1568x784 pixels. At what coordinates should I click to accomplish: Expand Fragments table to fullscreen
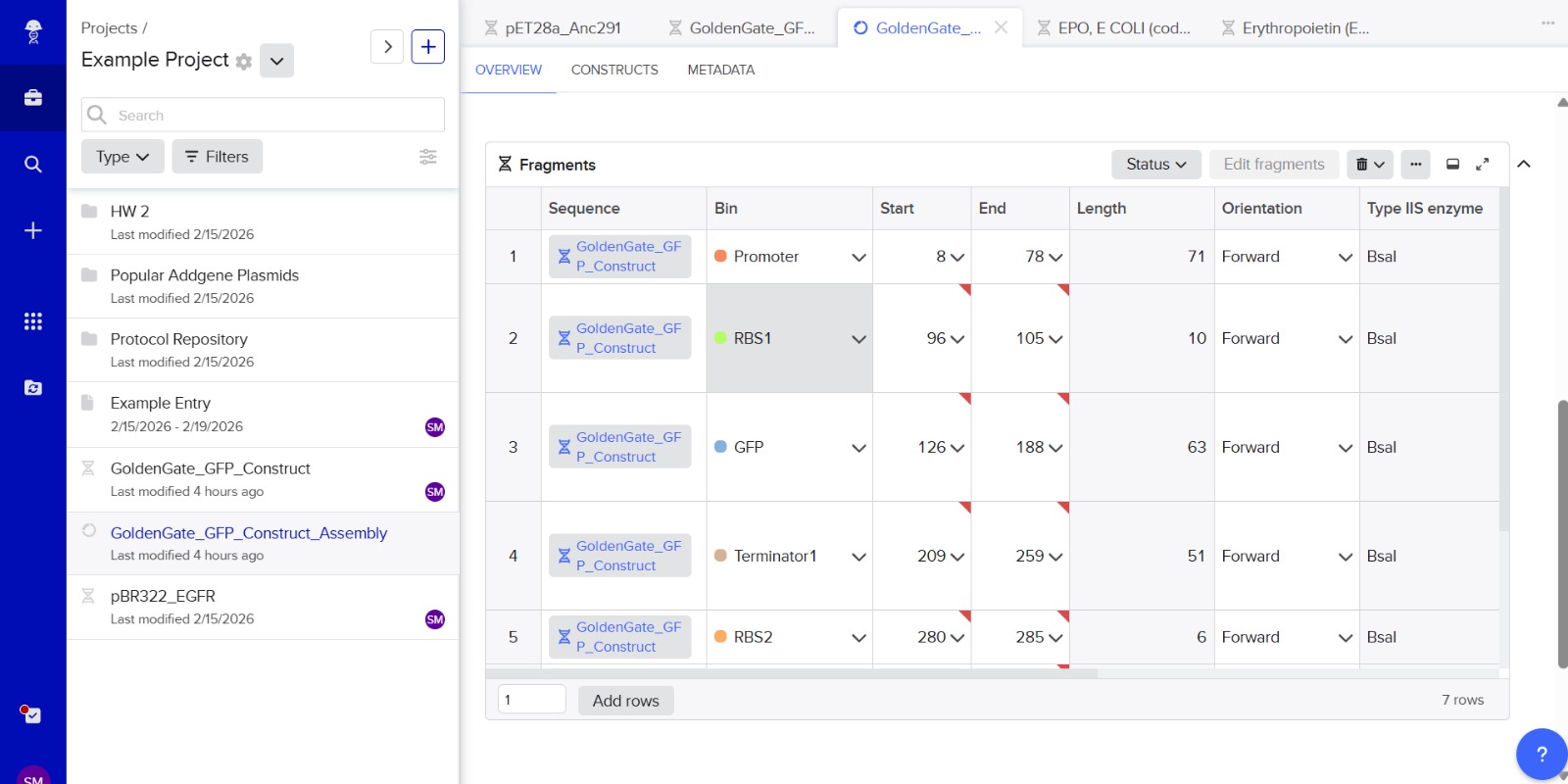1482,165
